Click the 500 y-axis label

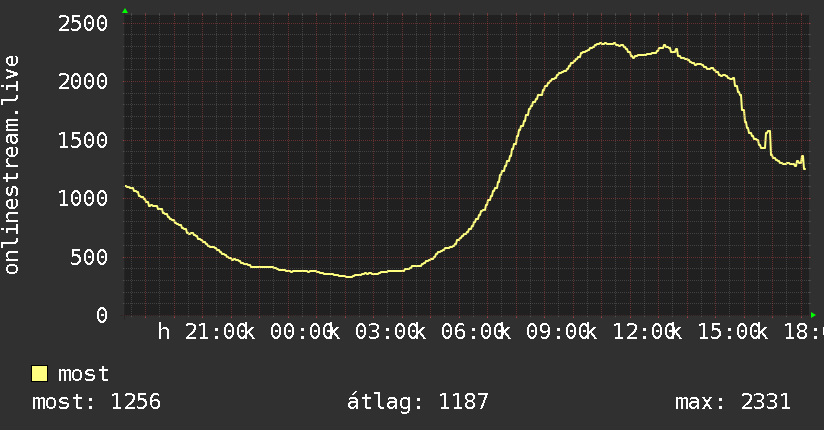[89, 257]
